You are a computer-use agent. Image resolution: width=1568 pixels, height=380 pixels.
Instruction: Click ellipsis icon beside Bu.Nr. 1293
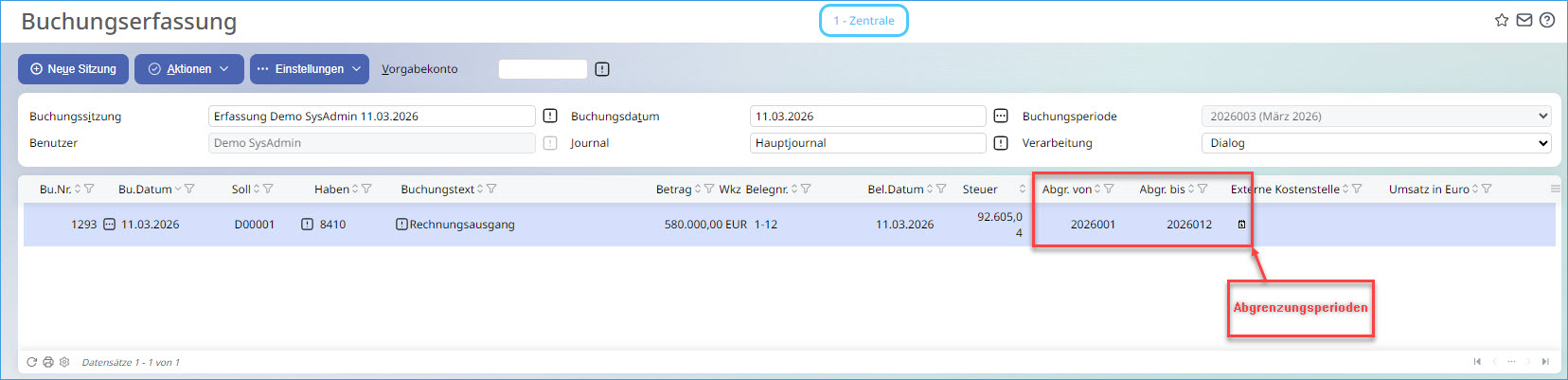pos(109,225)
